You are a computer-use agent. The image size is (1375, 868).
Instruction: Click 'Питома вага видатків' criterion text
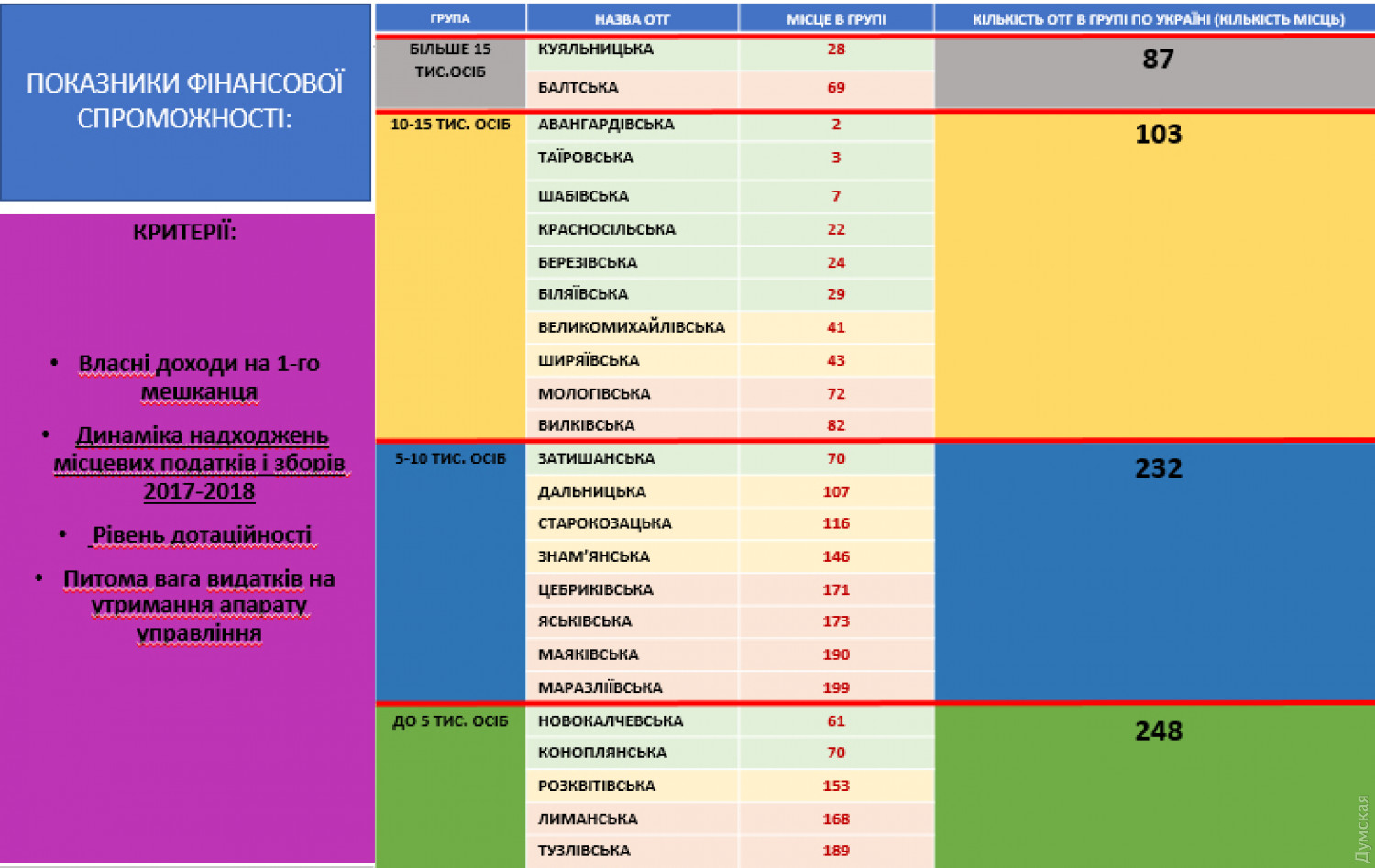199,606
